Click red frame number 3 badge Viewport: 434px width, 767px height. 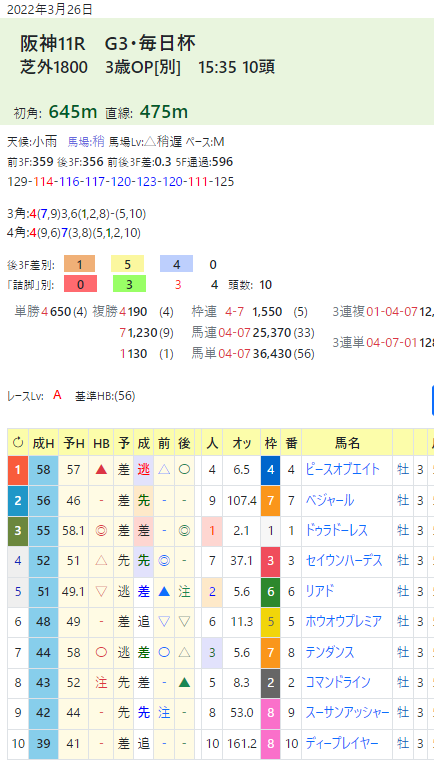(270, 561)
